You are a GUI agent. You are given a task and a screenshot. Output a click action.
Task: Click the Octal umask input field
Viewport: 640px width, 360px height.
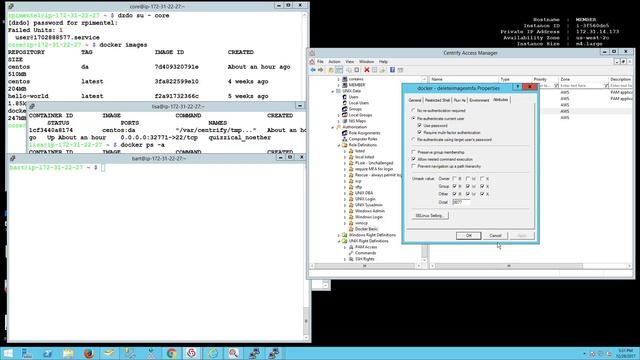coord(461,202)
